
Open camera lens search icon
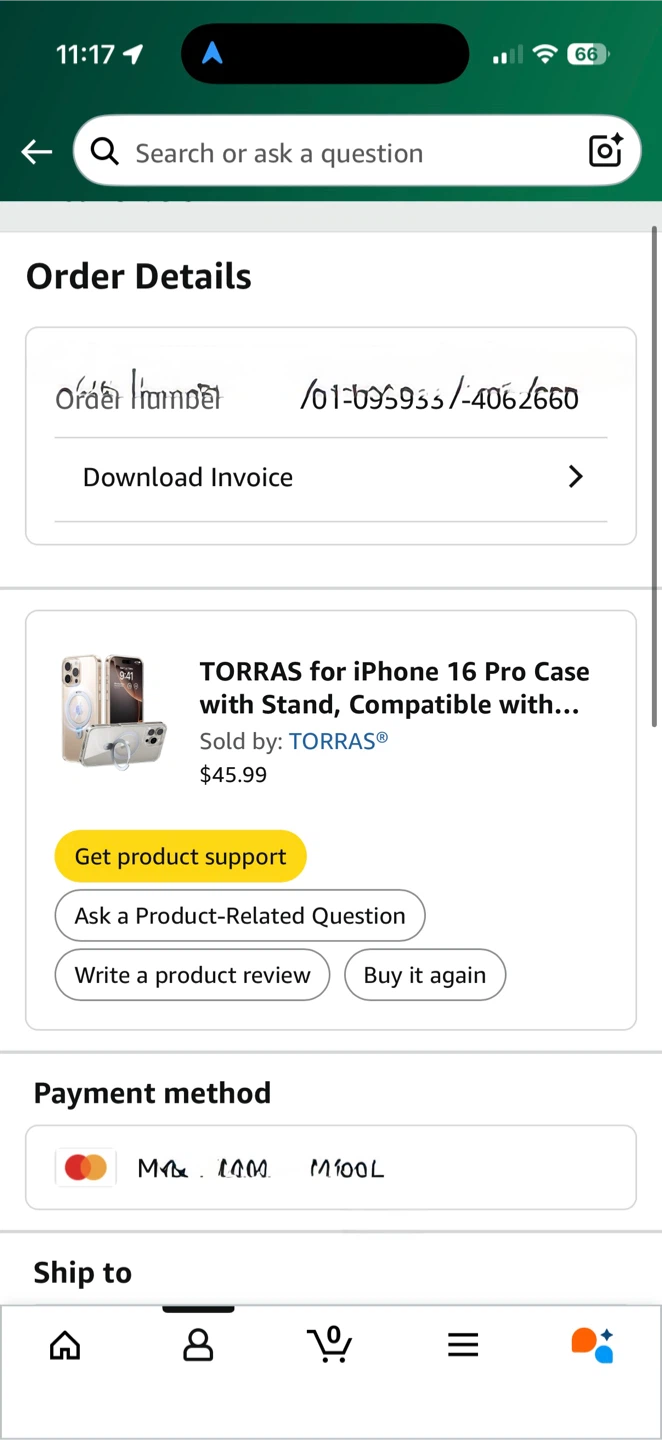point(605,151)
